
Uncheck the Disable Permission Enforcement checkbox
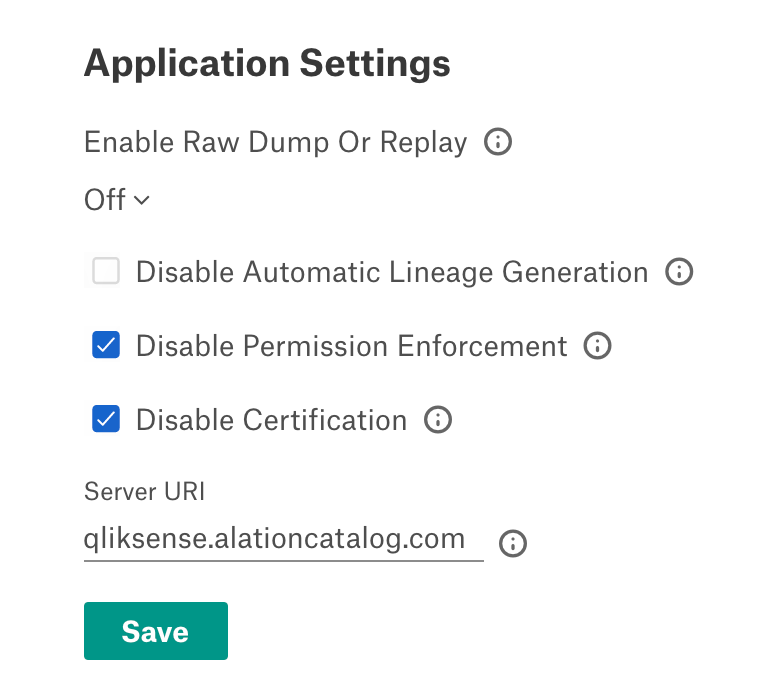106,344
